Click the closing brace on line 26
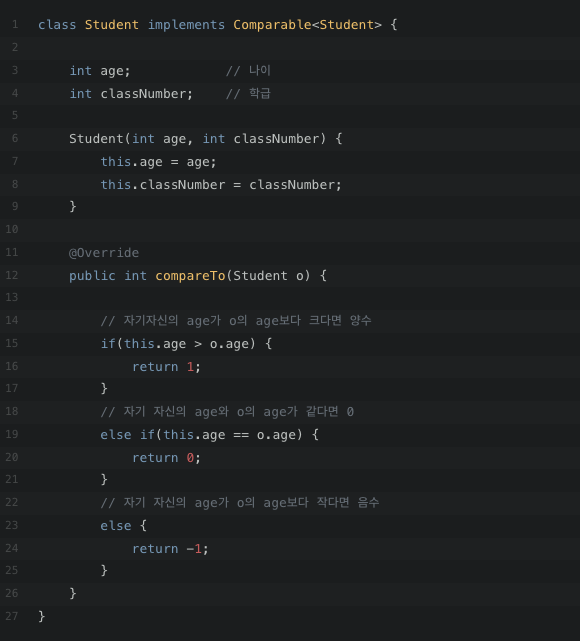This screenshot has width=580, height=641. (x=73, y=593)
